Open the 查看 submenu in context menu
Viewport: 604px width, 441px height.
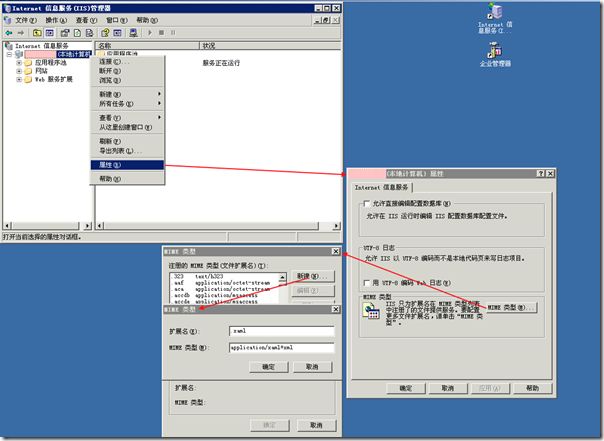point(127,118)
